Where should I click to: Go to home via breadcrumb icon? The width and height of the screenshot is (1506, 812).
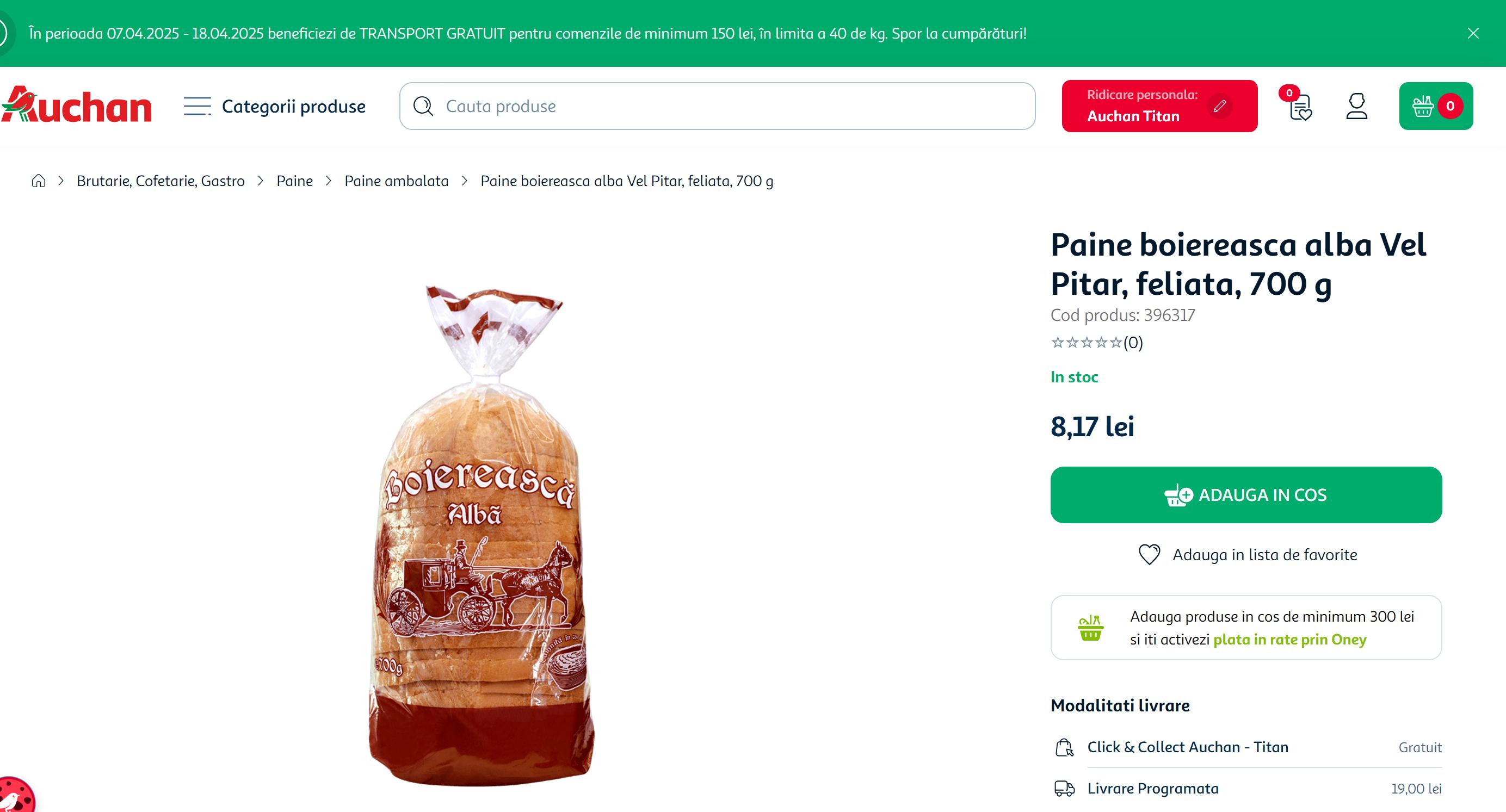coord(39,181)
